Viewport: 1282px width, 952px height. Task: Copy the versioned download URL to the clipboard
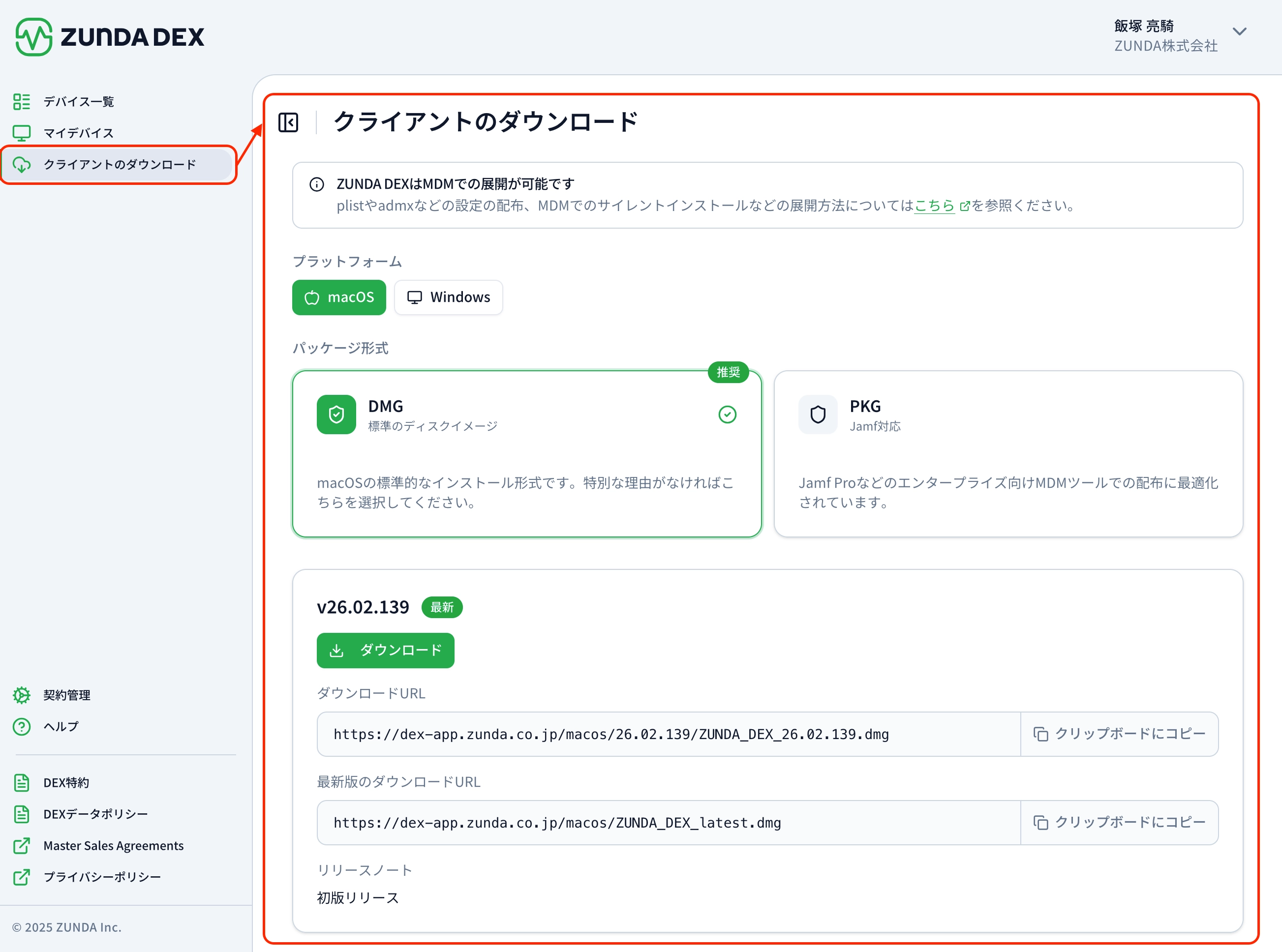1119,734
